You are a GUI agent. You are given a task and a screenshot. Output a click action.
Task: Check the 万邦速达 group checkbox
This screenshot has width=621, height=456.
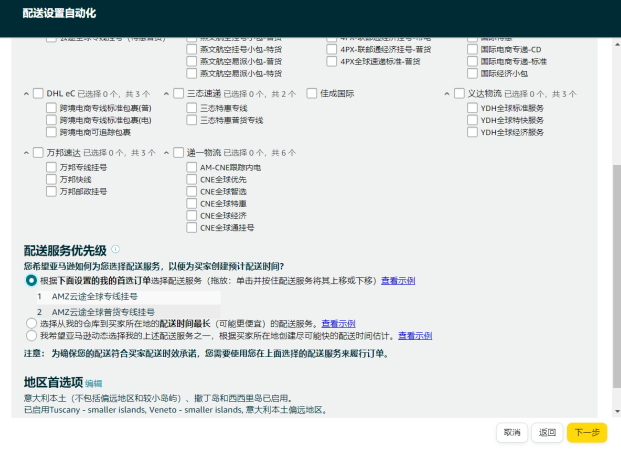(x=38, y=153)
